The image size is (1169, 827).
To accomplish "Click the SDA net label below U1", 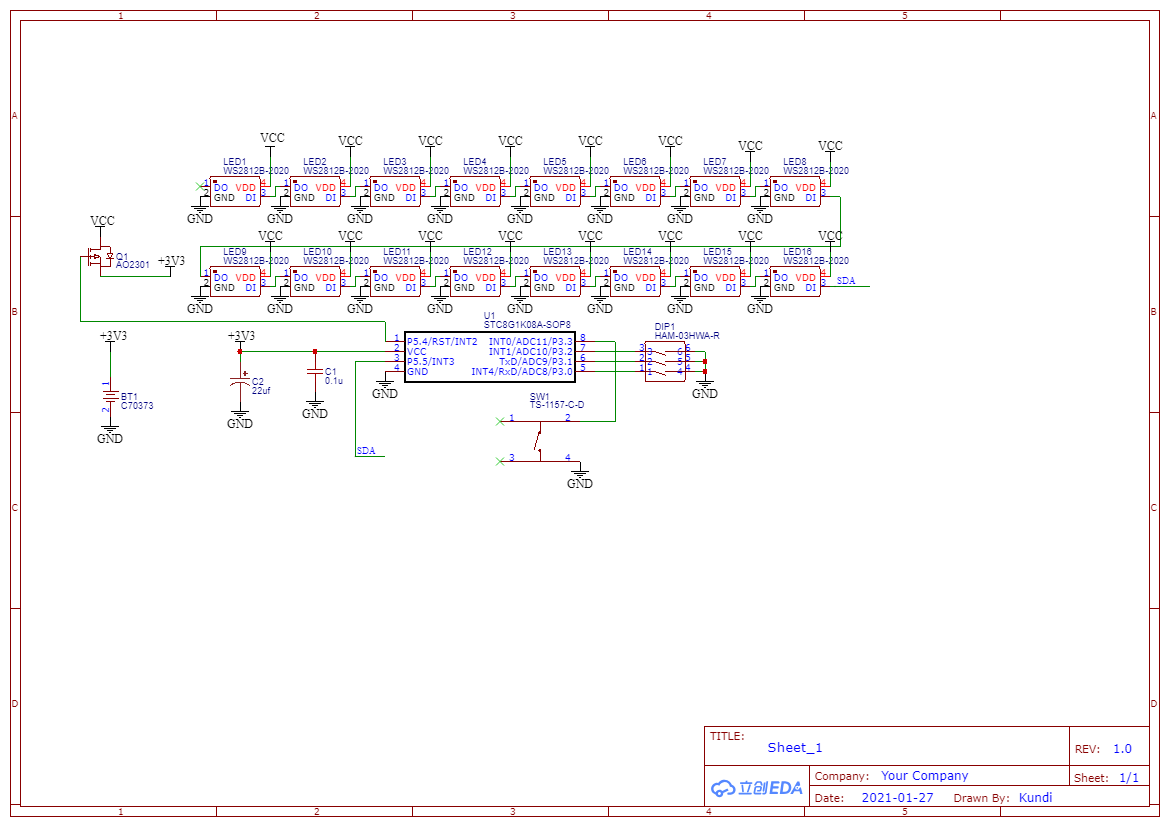I will tap(367, 451).
